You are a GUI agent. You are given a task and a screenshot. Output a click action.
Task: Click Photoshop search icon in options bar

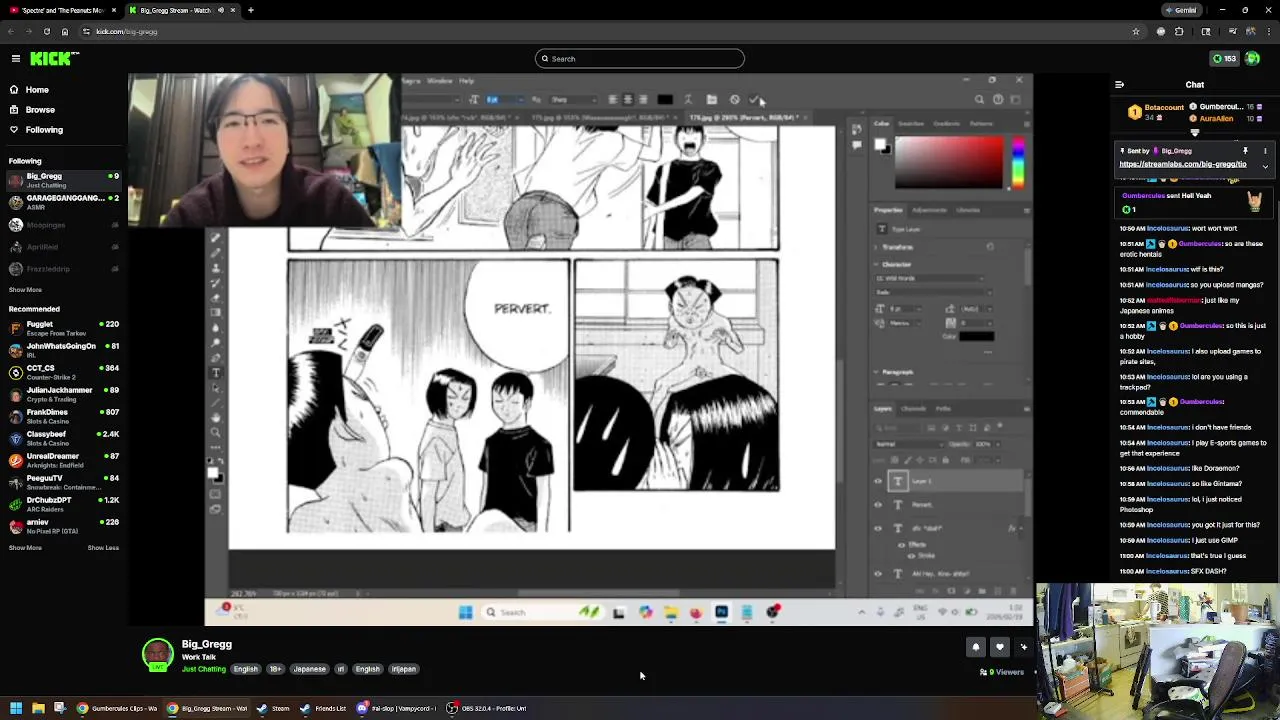point(979,100)
